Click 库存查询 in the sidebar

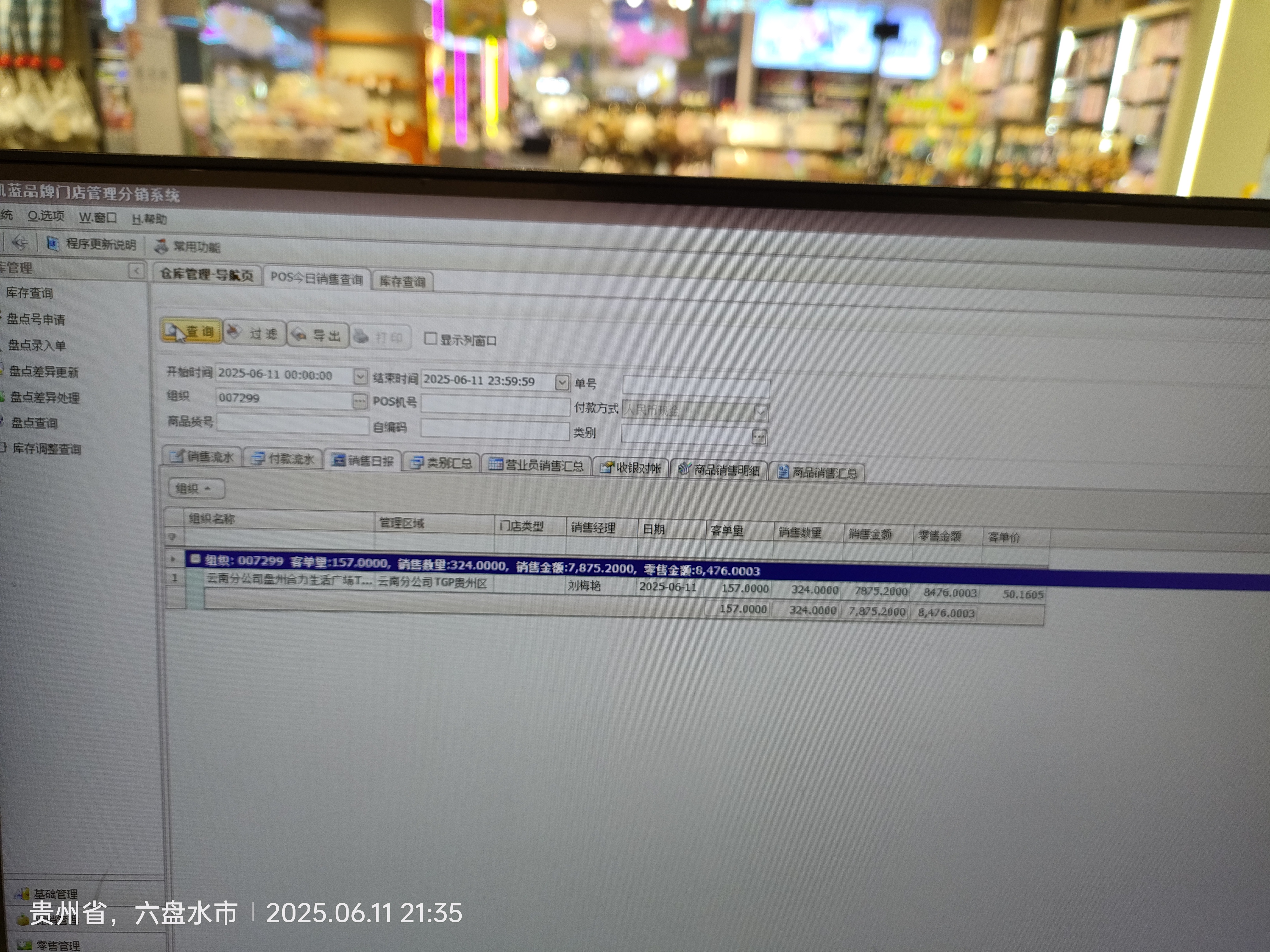tap(29, 293)
